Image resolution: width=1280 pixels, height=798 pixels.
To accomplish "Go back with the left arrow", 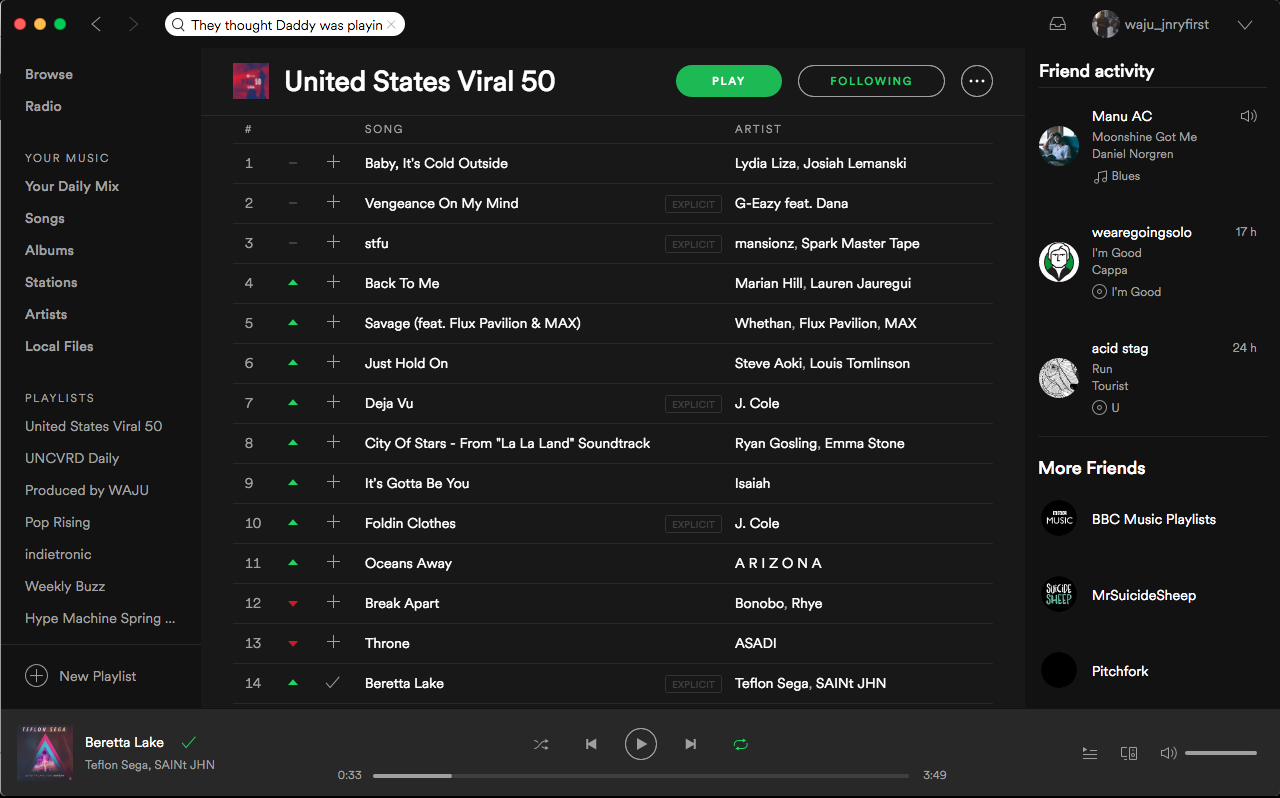I will [96, 25].
